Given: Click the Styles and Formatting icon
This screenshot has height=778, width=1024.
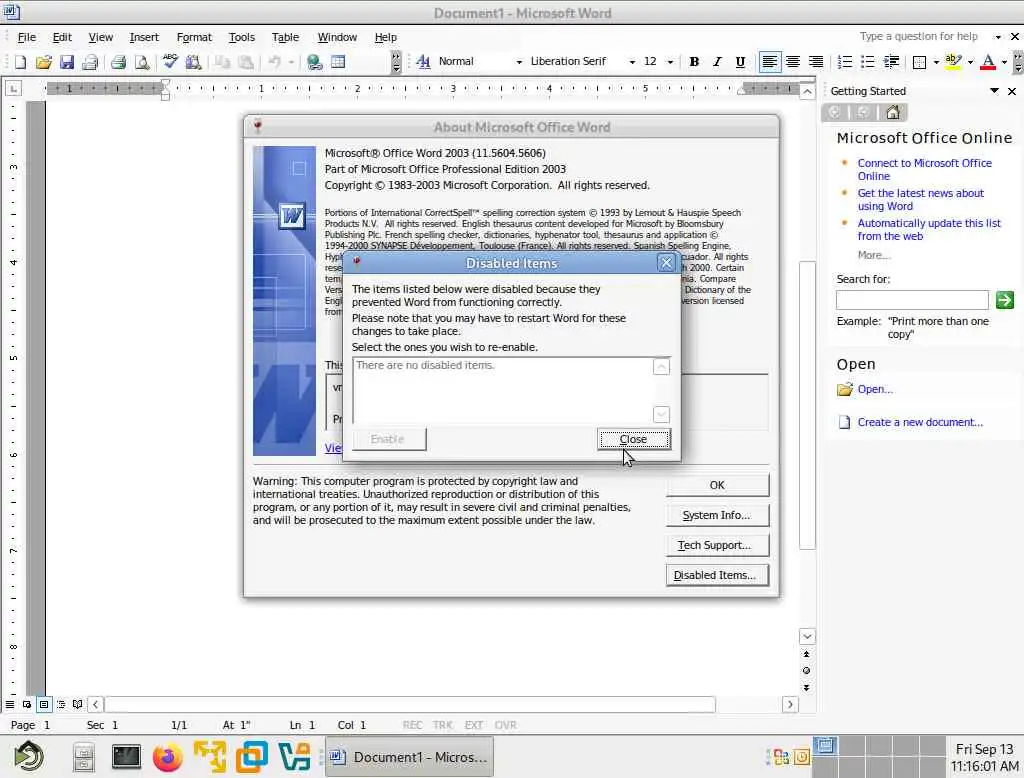Looking at the screenshot, I should pyautogui.click(x=423, y=61).
